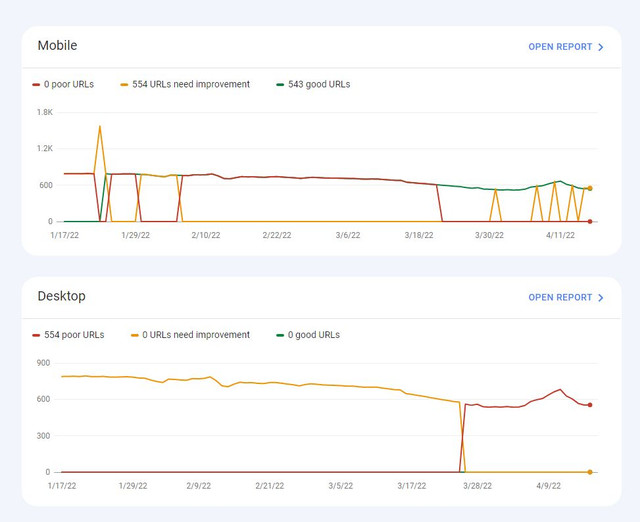Click the 3/30/22 date label on the Mobile chart

[489, 235]
